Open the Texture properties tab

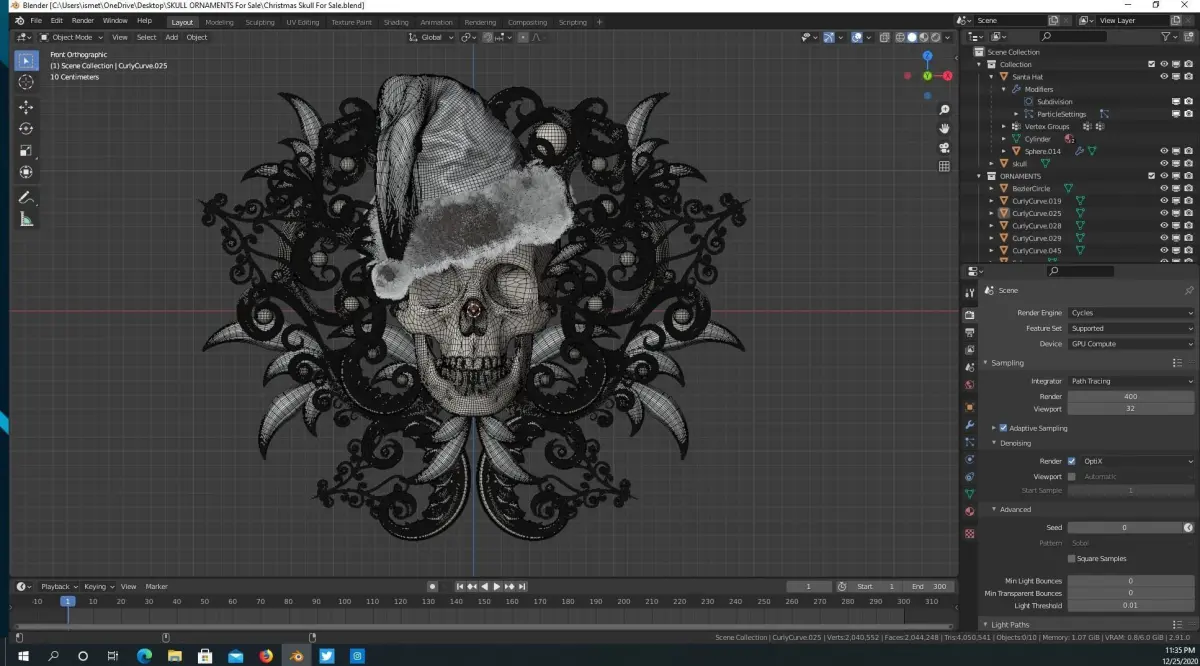tap(969, 534)
